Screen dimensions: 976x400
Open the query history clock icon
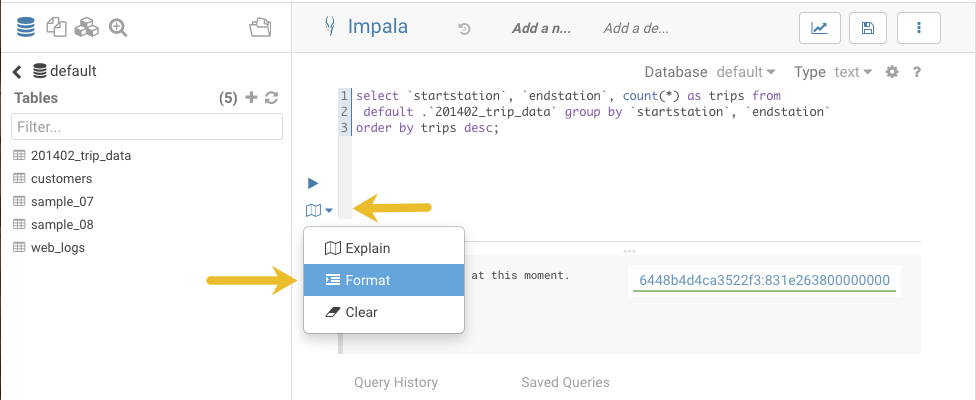point(464,29)
